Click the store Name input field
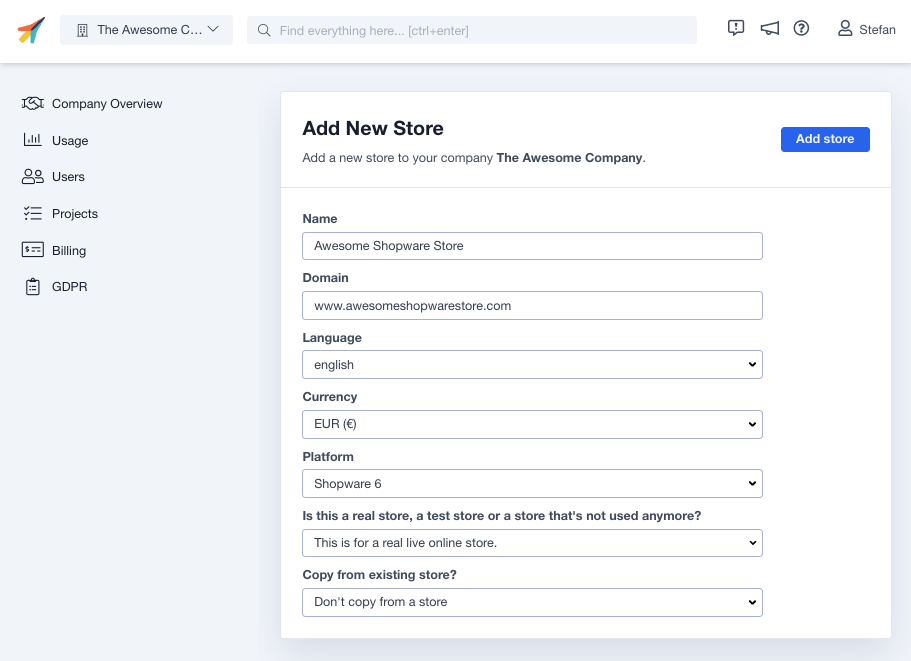Image resolution: width=911 pixels, height=661 pixels. (x=532, y=246)
